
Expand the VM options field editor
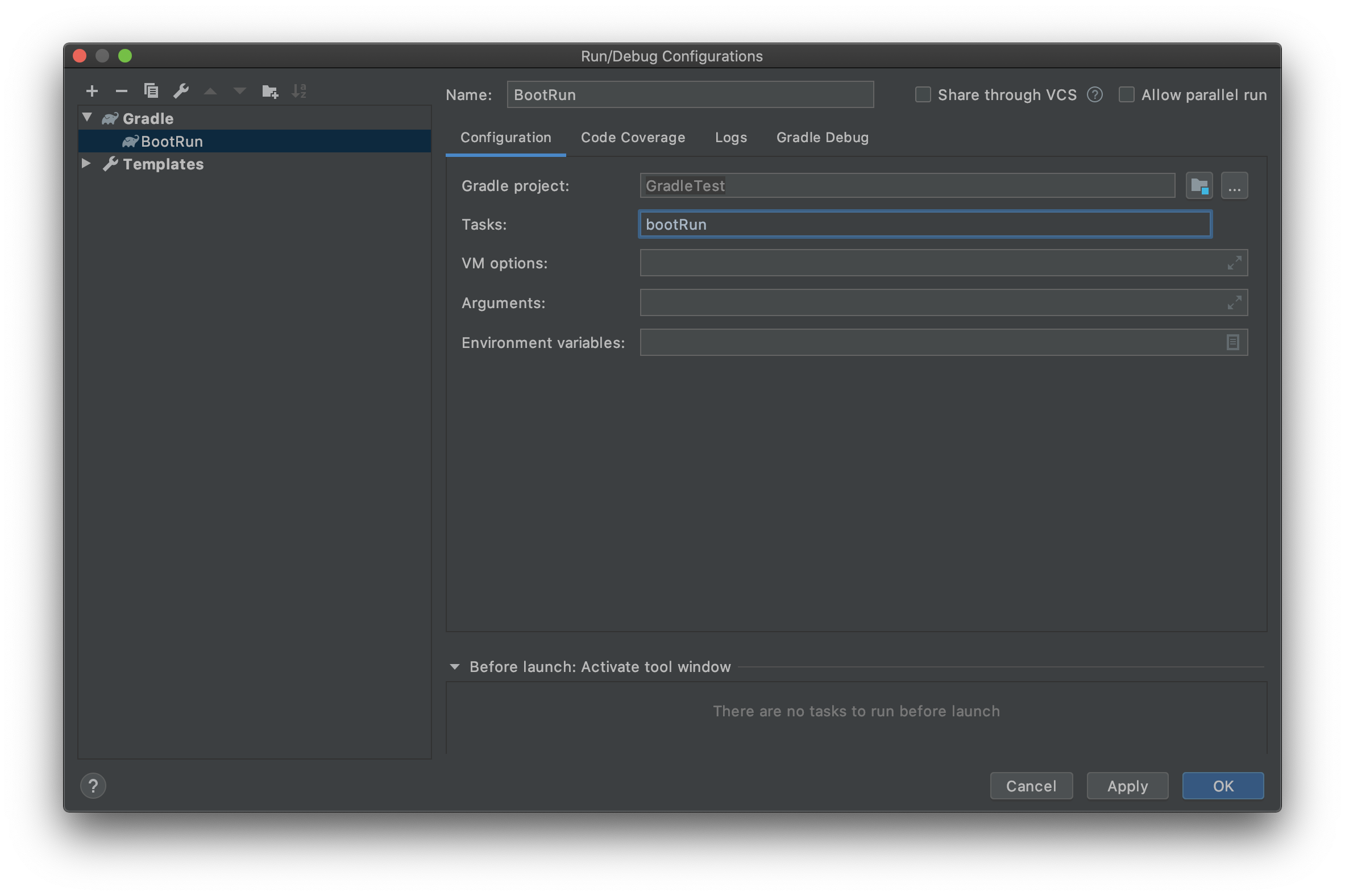click(1234, 263)
